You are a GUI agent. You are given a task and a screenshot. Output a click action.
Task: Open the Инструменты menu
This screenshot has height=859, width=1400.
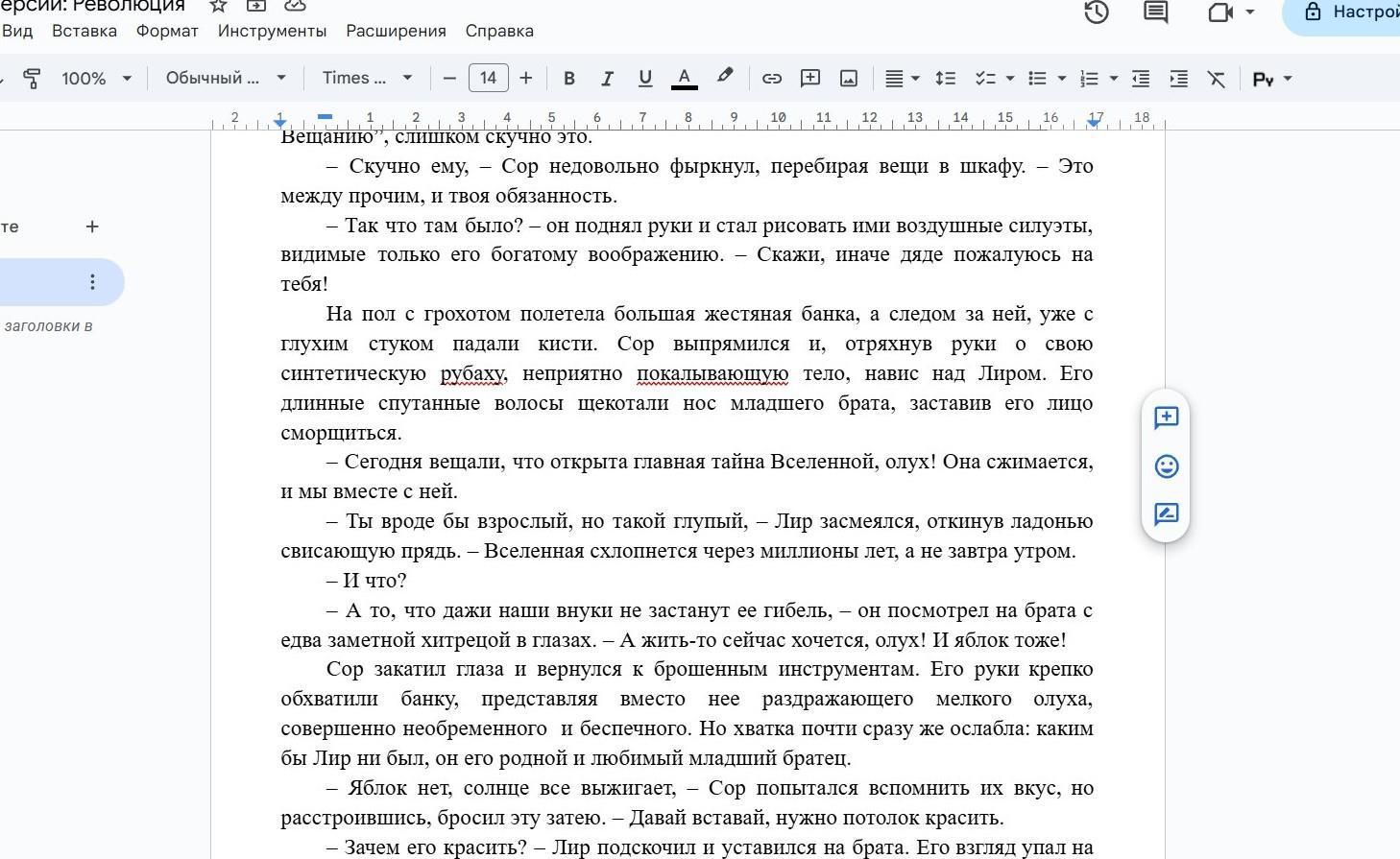tap(272, 31)
